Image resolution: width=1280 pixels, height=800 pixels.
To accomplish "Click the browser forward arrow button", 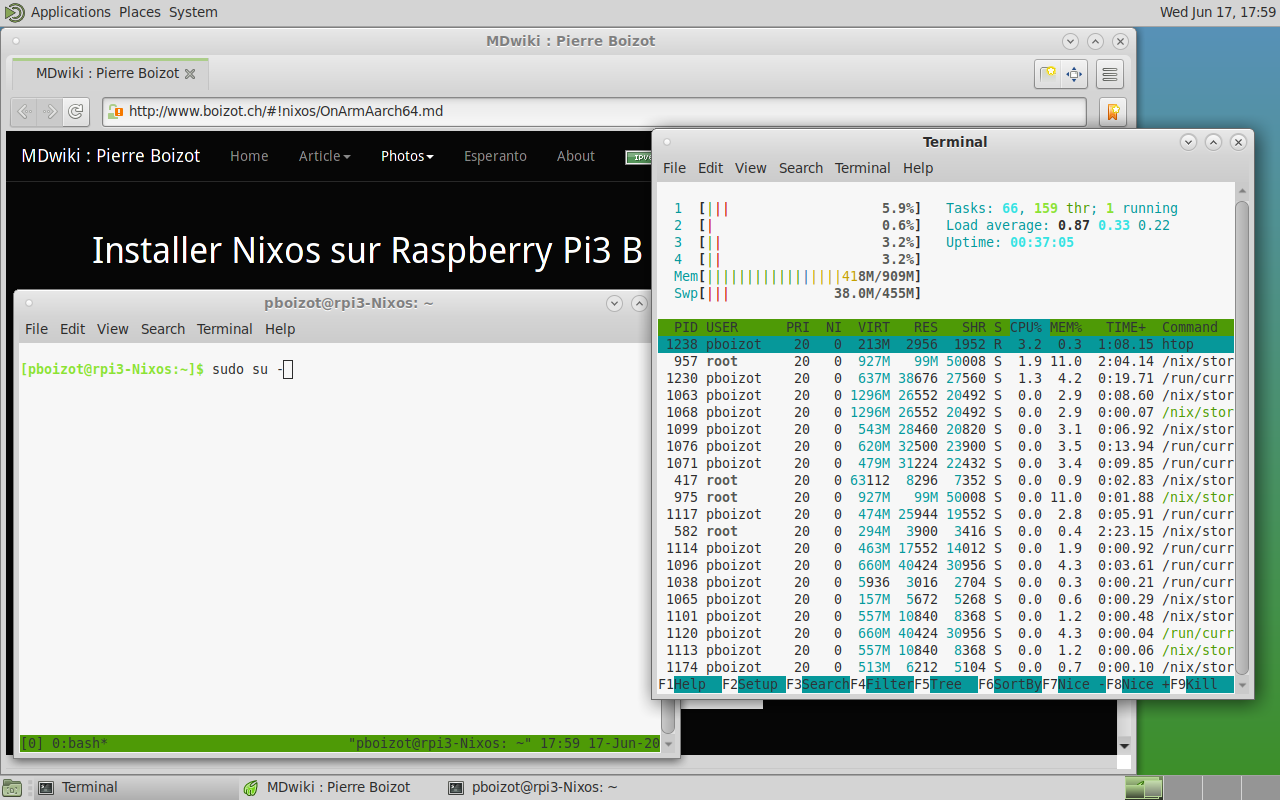I will (49, 111).
